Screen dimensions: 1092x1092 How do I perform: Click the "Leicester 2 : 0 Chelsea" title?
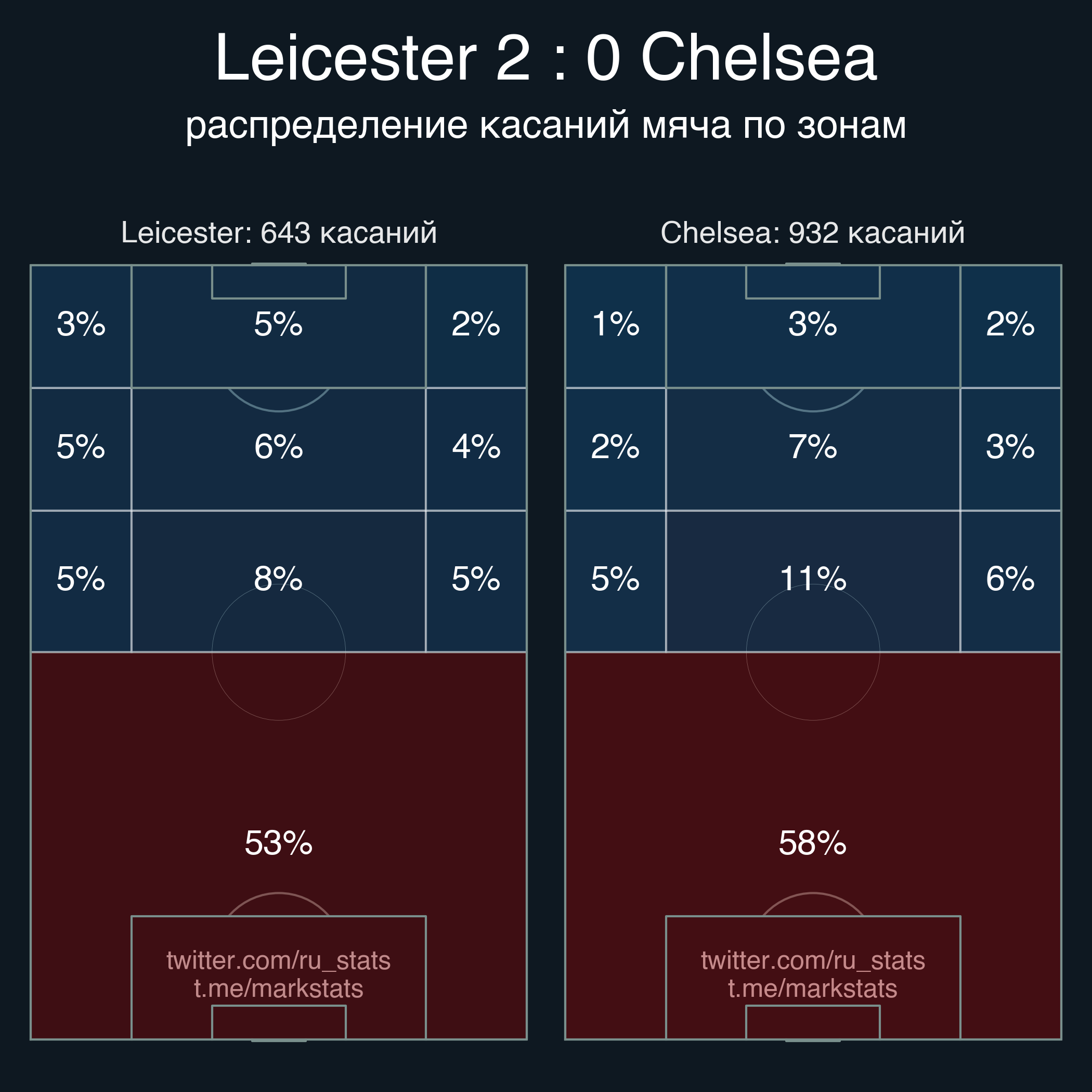point(546,58)
